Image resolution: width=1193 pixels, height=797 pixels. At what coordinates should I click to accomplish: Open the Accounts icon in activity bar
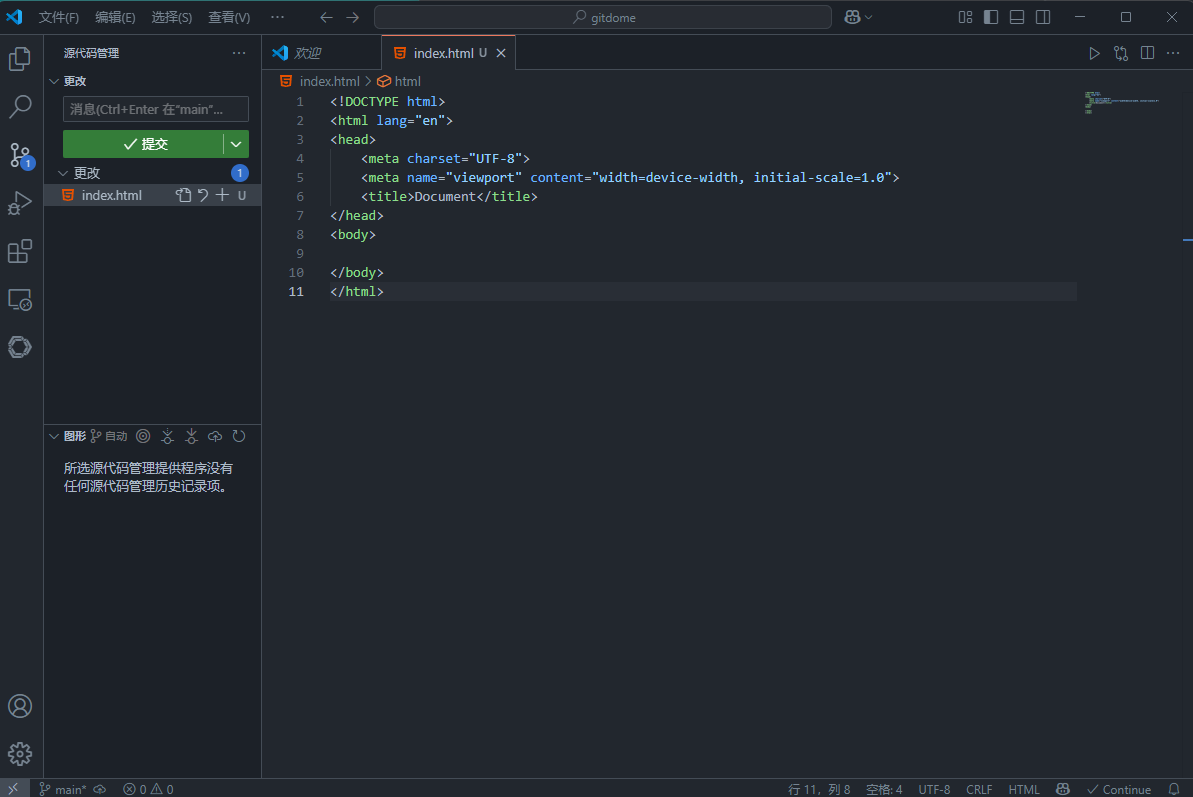click(20, 706)
